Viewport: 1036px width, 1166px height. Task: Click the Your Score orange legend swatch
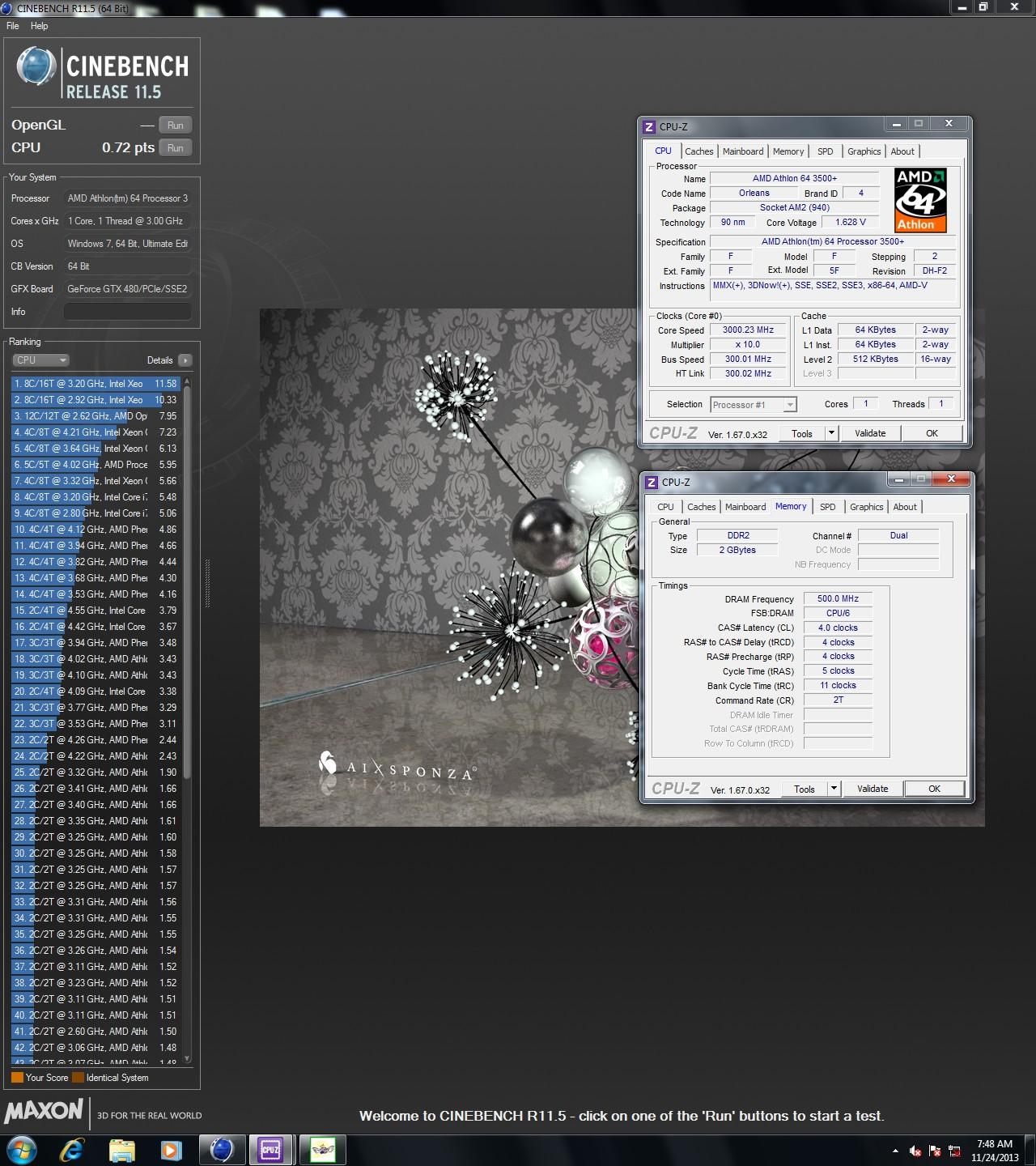(17, 1078)
